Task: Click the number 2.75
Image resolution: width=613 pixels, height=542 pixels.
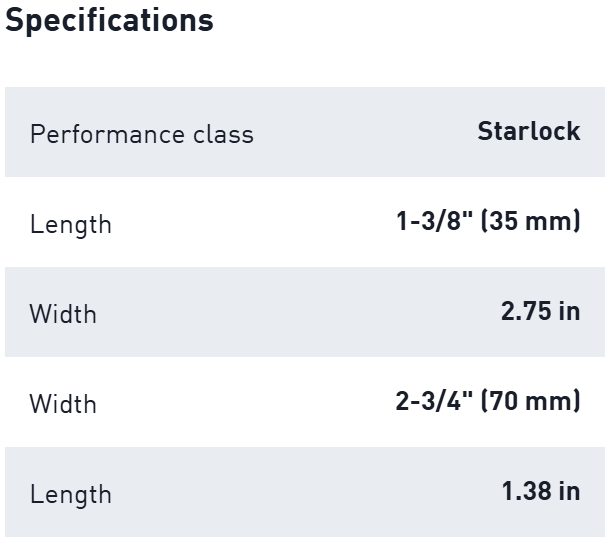Action: click(526, 311)
